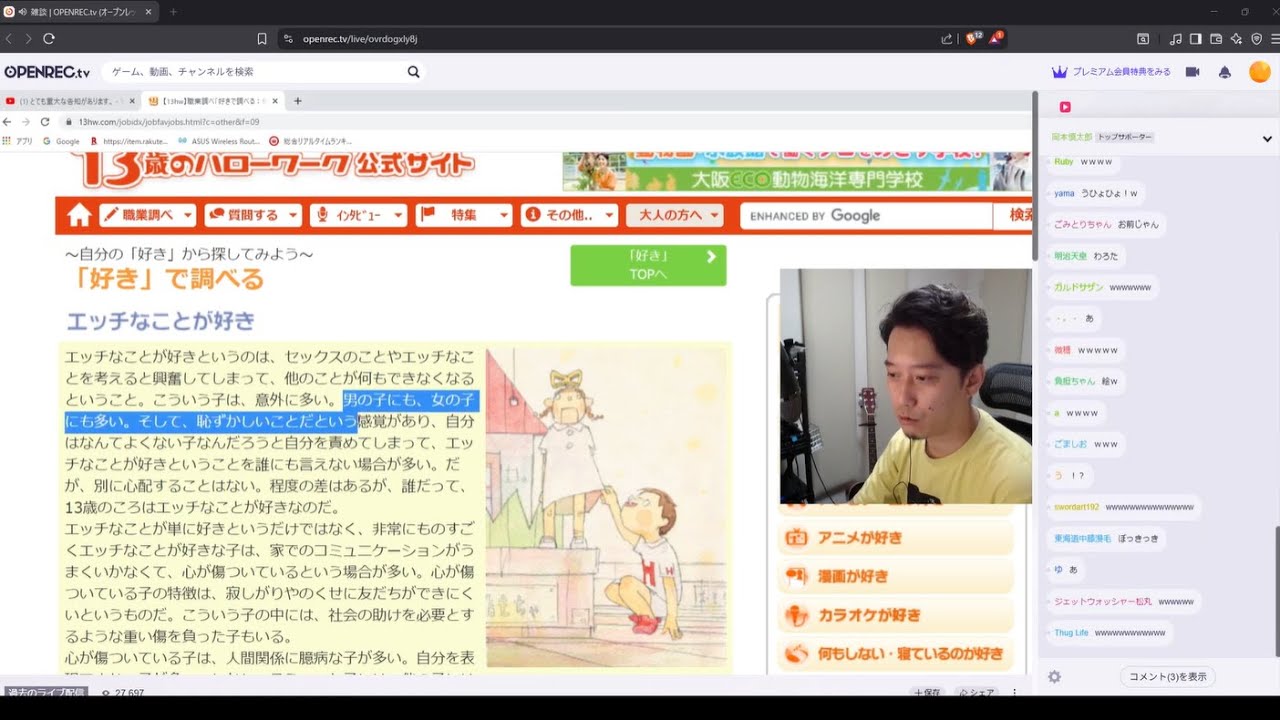Click the magnifier icon in OPENREC search

tap(413, 72)
